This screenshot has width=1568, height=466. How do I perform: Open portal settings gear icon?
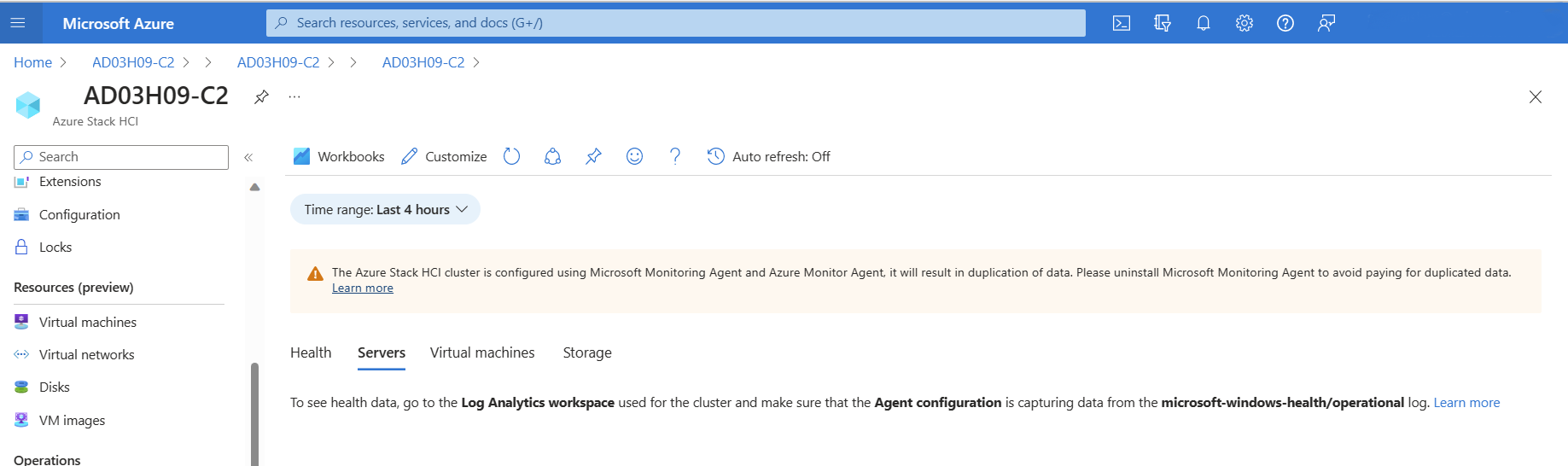pos(1244,23)
